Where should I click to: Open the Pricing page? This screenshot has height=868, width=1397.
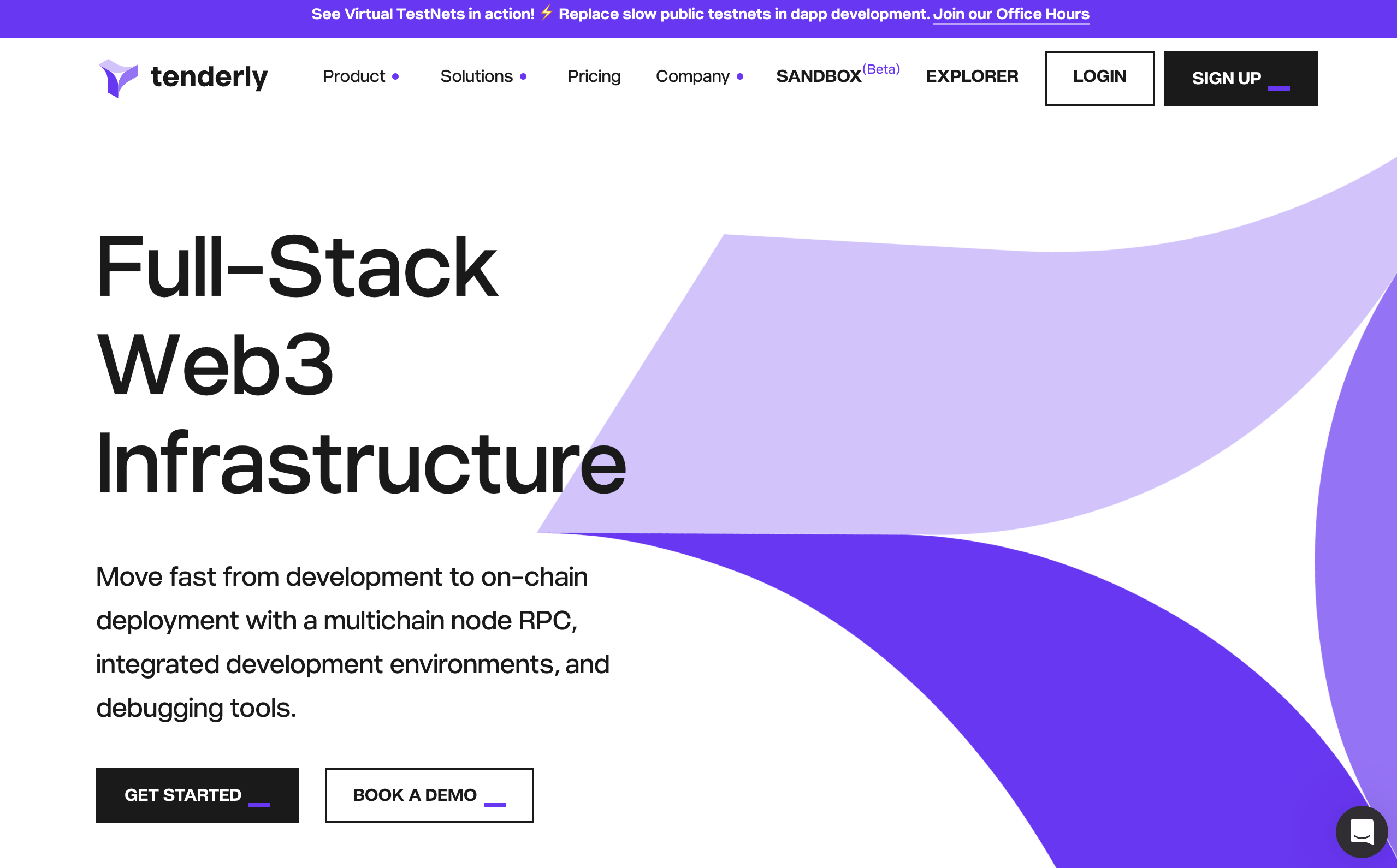coord(594,76)
